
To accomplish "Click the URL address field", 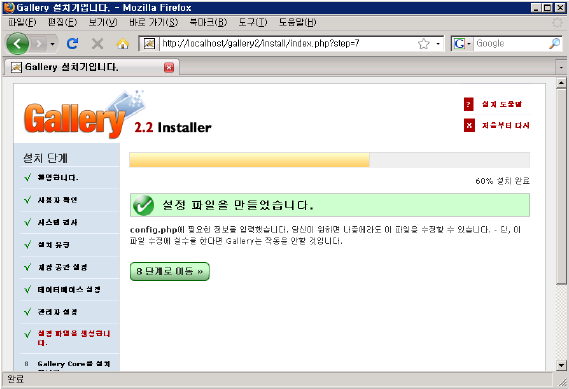I will [x=287, y=44].
